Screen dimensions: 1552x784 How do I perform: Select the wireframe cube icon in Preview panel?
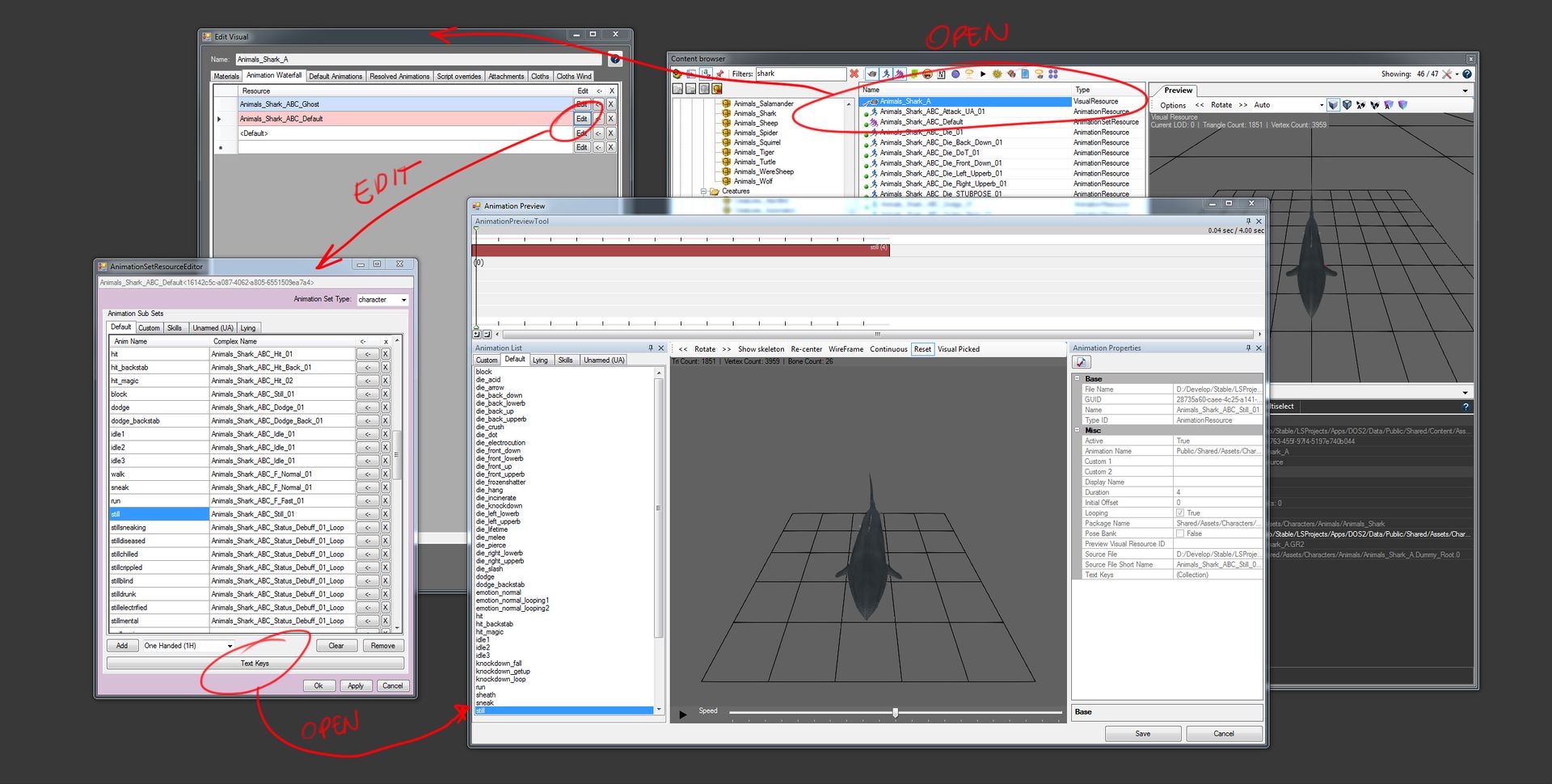coord(1347,105)
